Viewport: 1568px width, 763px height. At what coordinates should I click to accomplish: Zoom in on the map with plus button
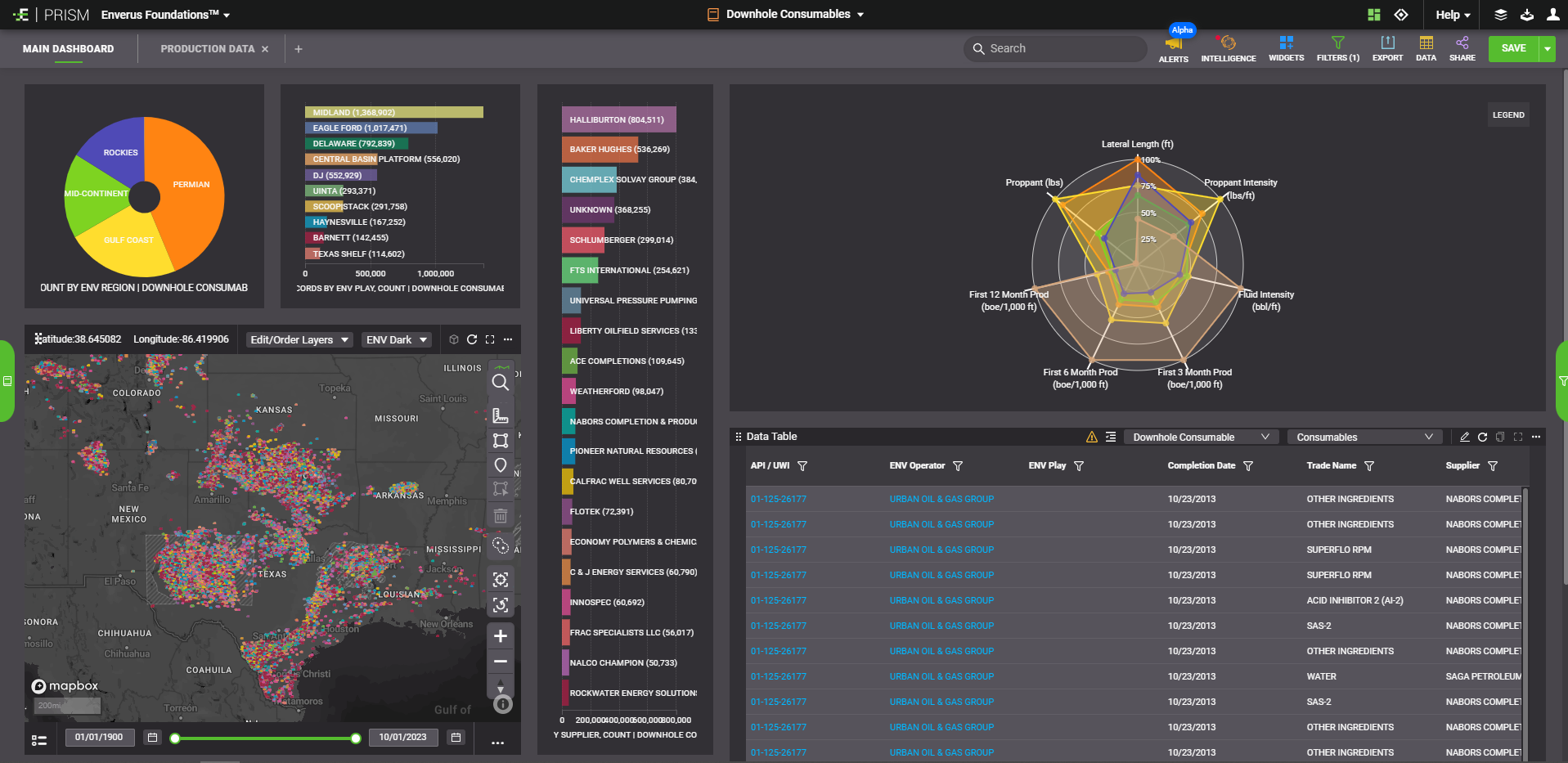(x=501, y=636)
